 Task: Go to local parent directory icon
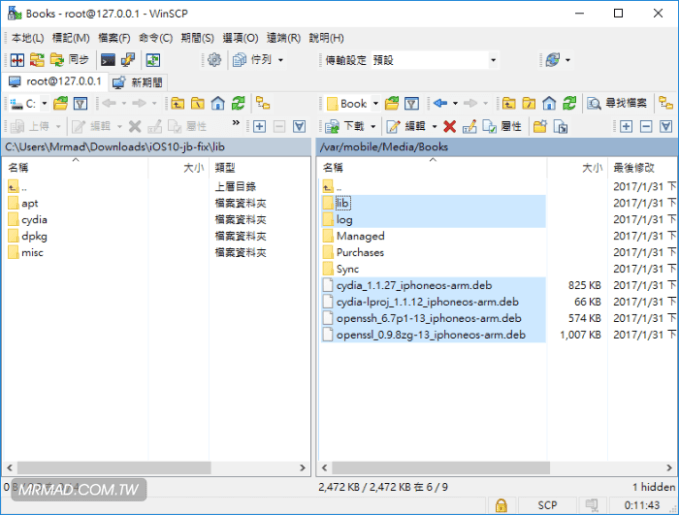(178, 104)
